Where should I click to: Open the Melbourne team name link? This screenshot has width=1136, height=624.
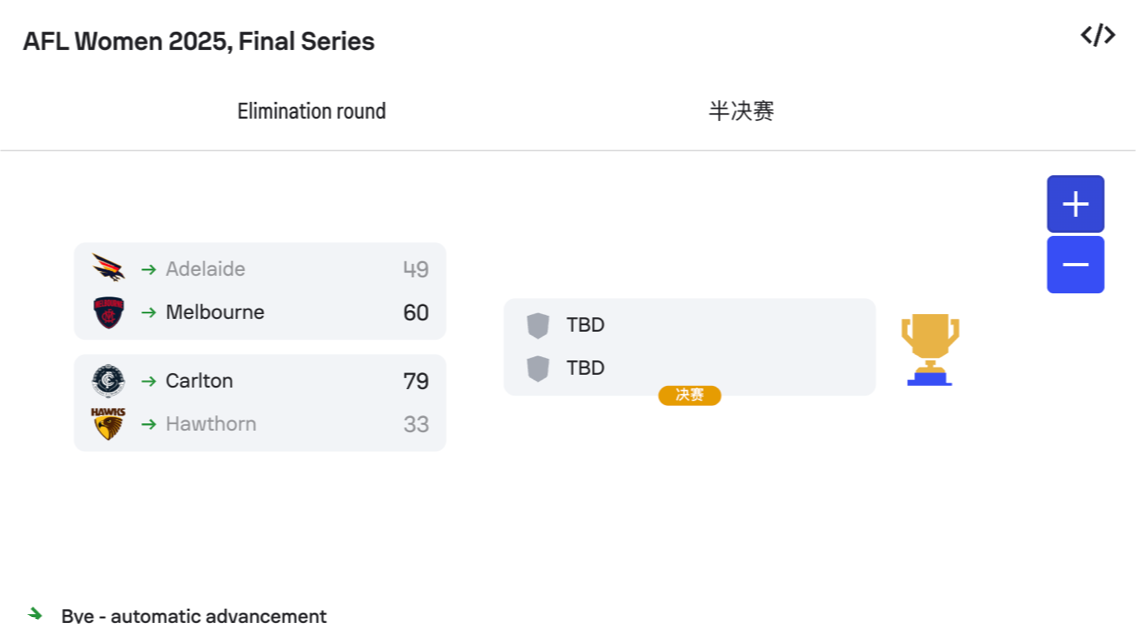click(x=215, y=312)
